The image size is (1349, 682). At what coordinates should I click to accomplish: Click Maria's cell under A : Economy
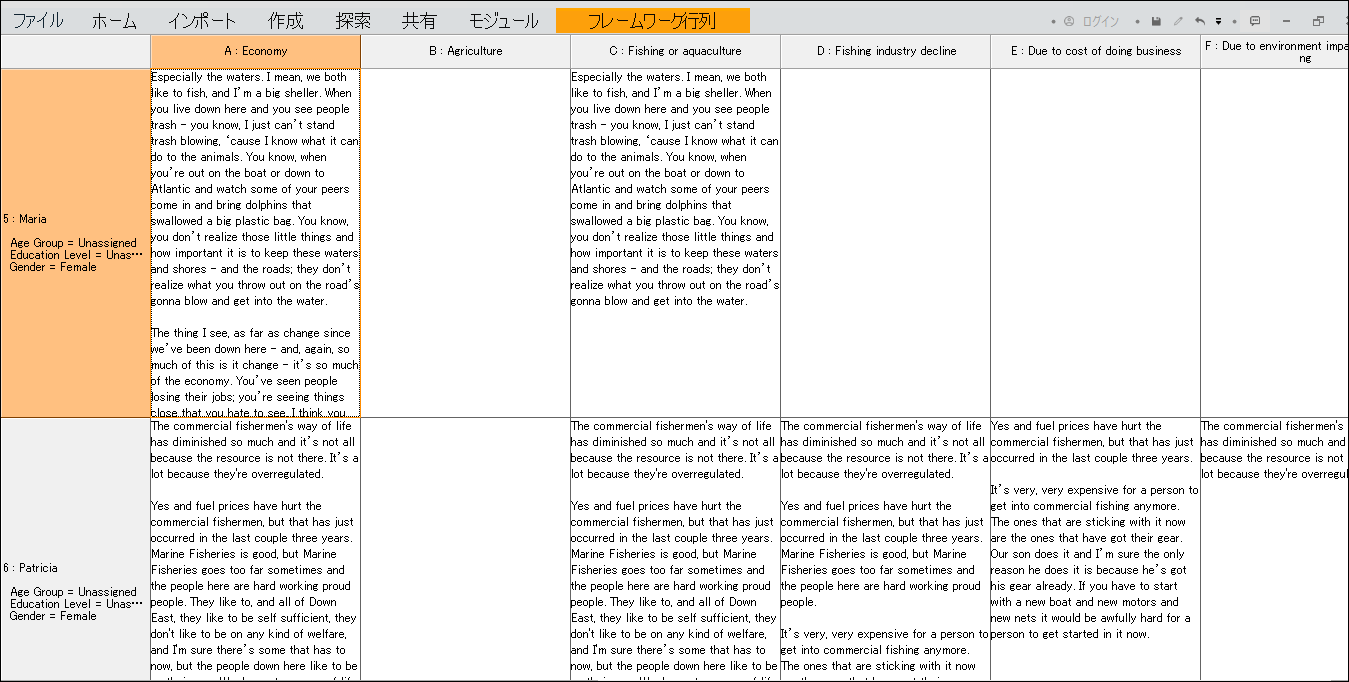(255, 243)
